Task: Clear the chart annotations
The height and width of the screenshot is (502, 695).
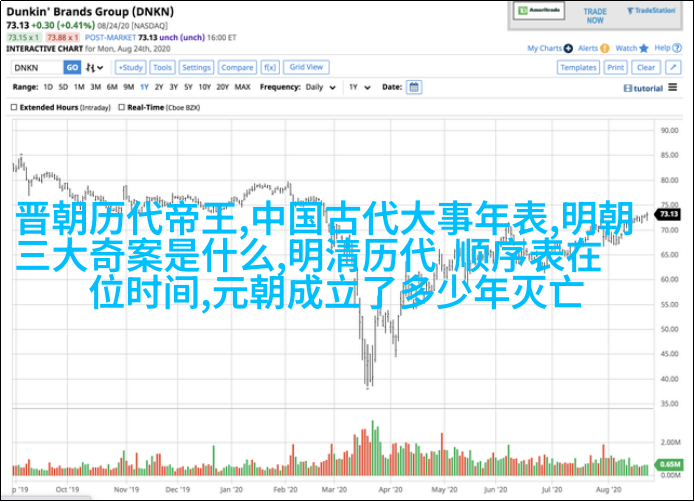Action: tap(646, 68)
